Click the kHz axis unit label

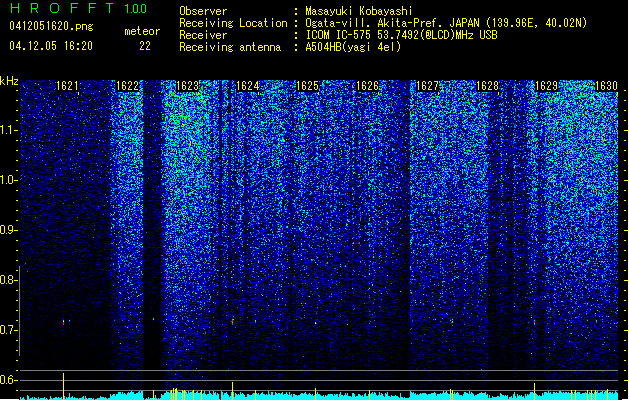pos(9,81)
